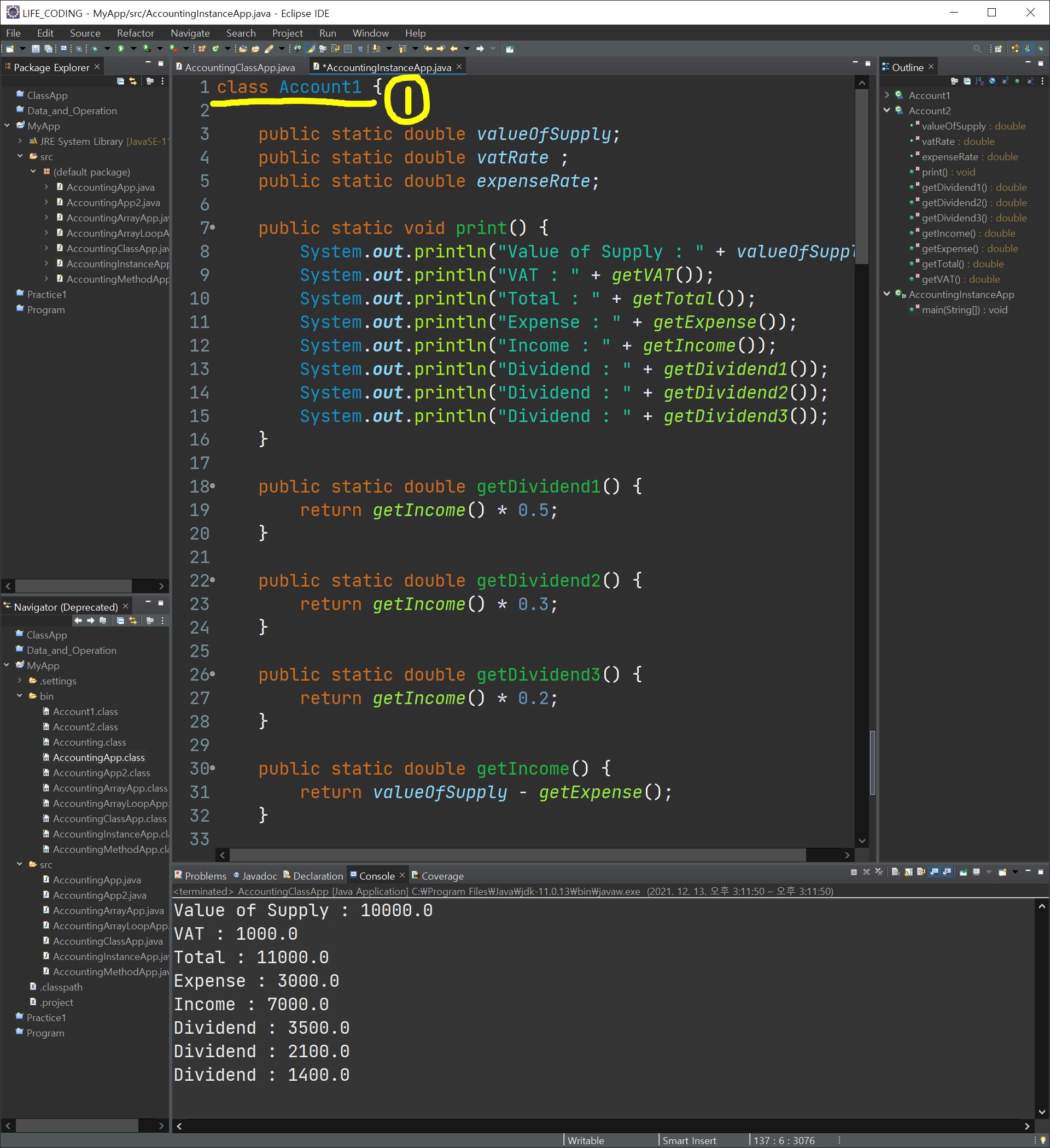This screenshot has width=1050, height=1148.
Task: Click the Save icon in main toolbar
Action: coord(36,49)
